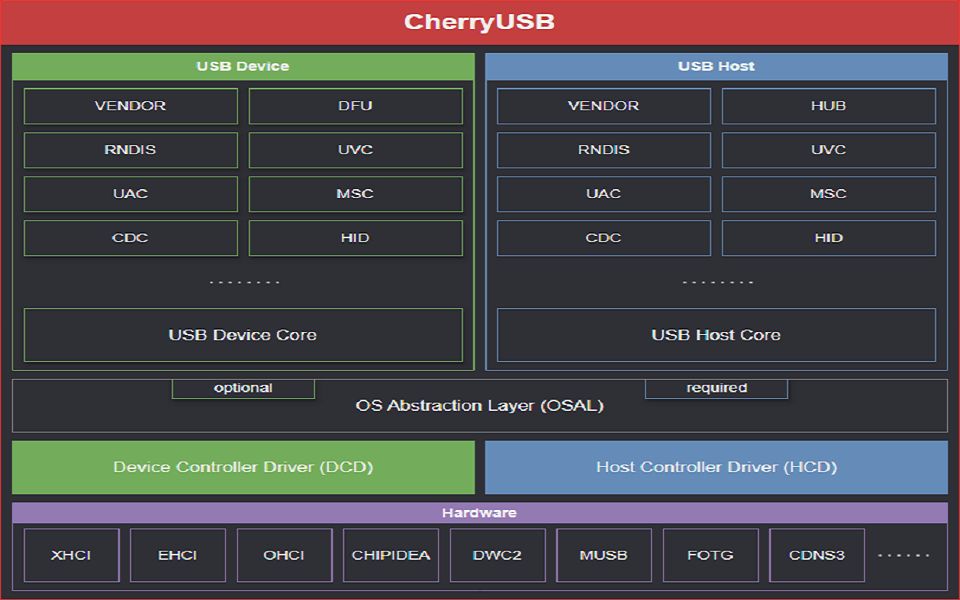Click the UAC block in USB Device column
Image resolution: width=960 pixels, height=600 pixels.
(130, 194)
